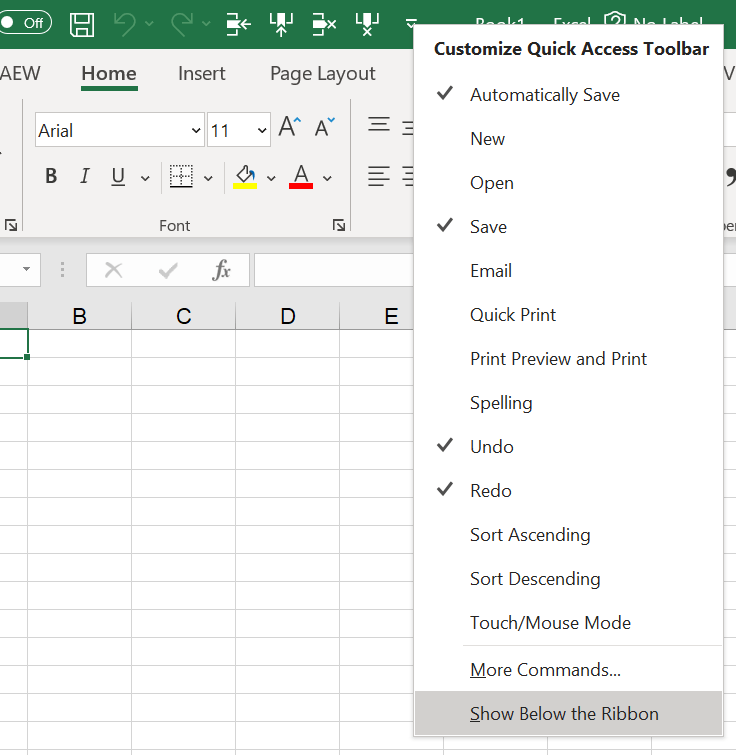Uncheck Redo in Quick Access menu

tap(490, 491)
